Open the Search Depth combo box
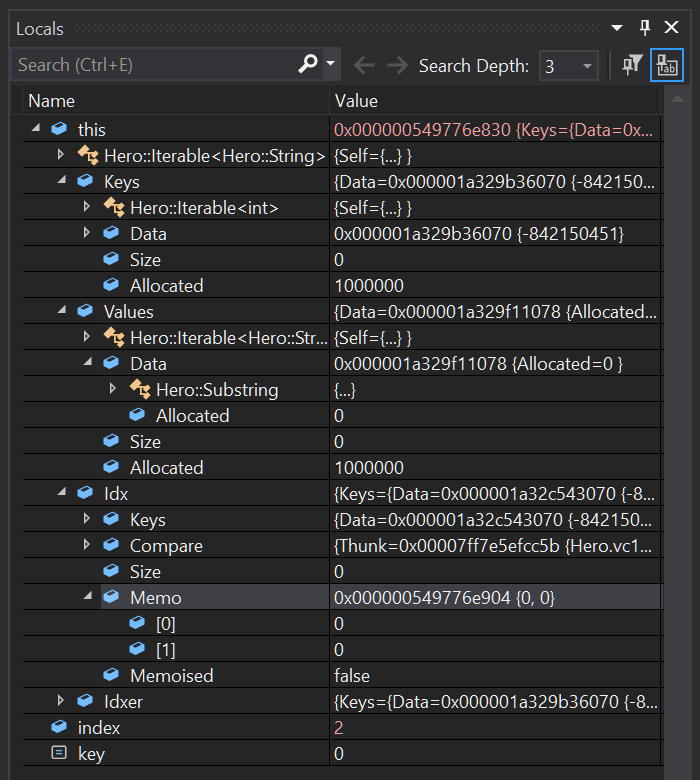This screenshot has width=700, height=780. pos(569,66)
